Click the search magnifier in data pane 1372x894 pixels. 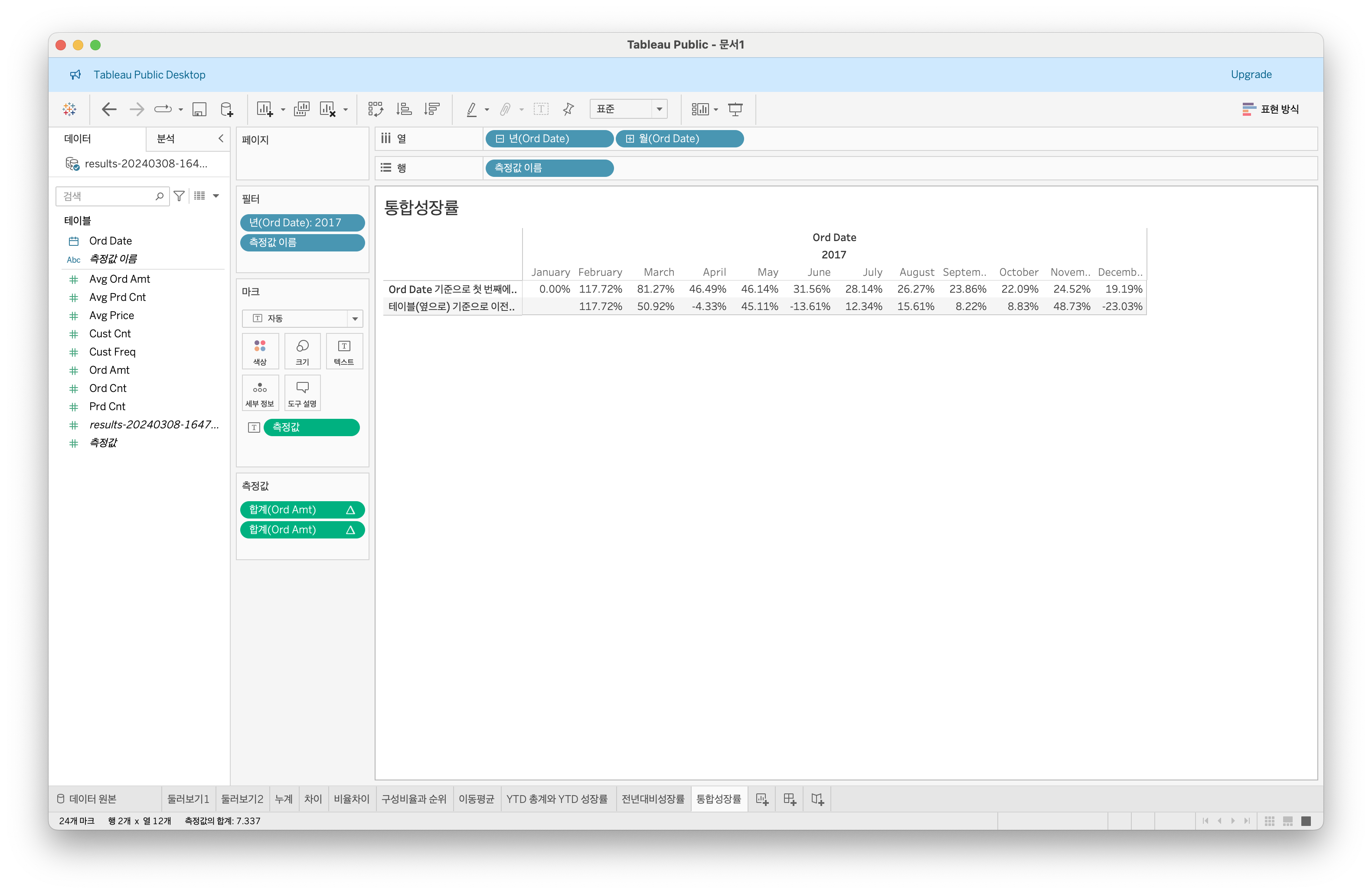160,196
